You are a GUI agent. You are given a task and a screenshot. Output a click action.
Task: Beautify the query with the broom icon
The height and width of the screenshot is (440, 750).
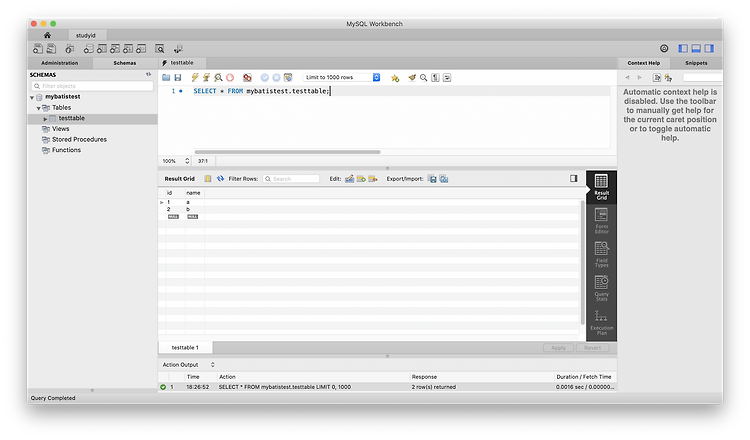412,77
